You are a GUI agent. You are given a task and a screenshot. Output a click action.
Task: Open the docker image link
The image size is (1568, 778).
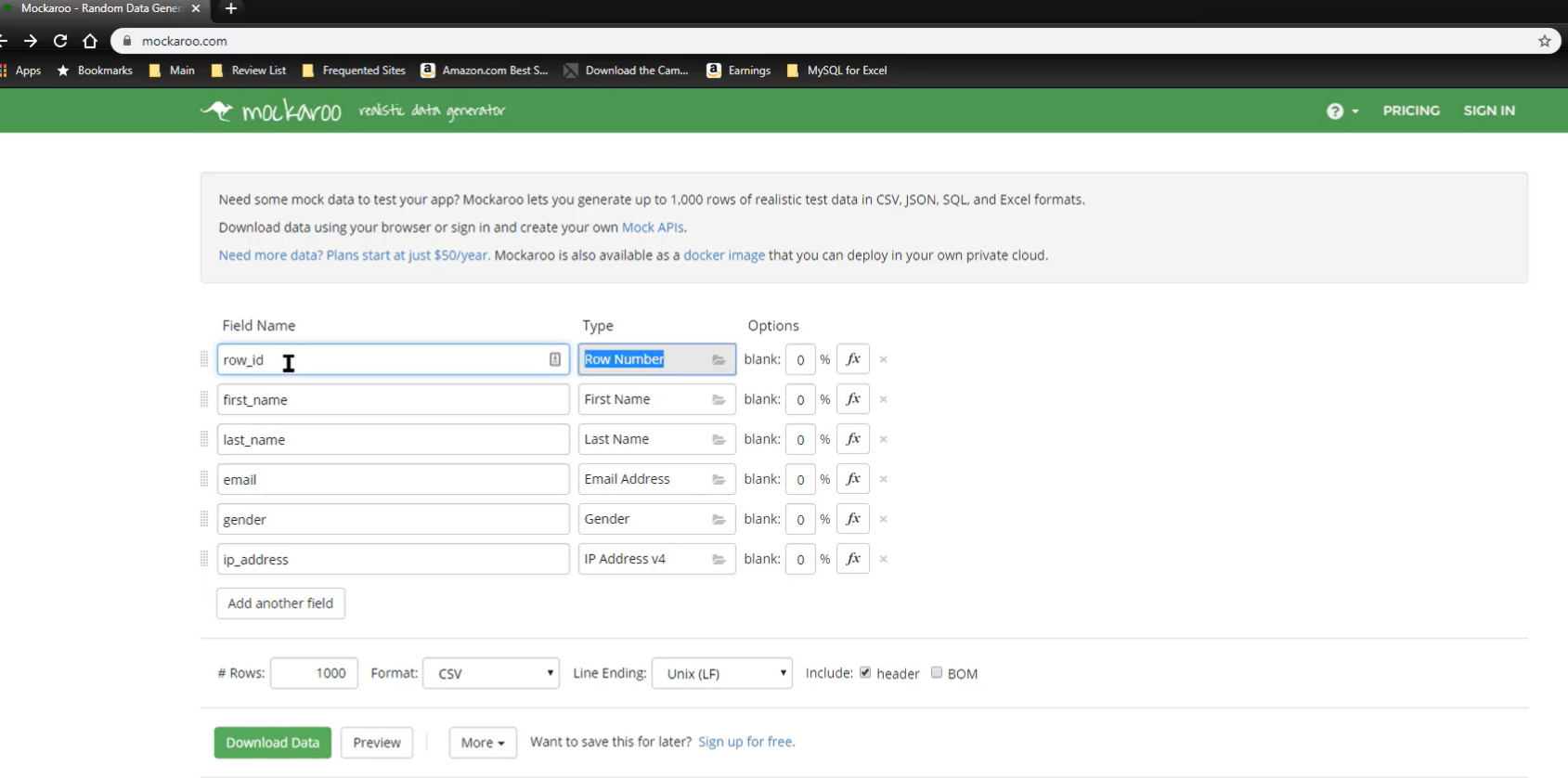coord(724,255)
